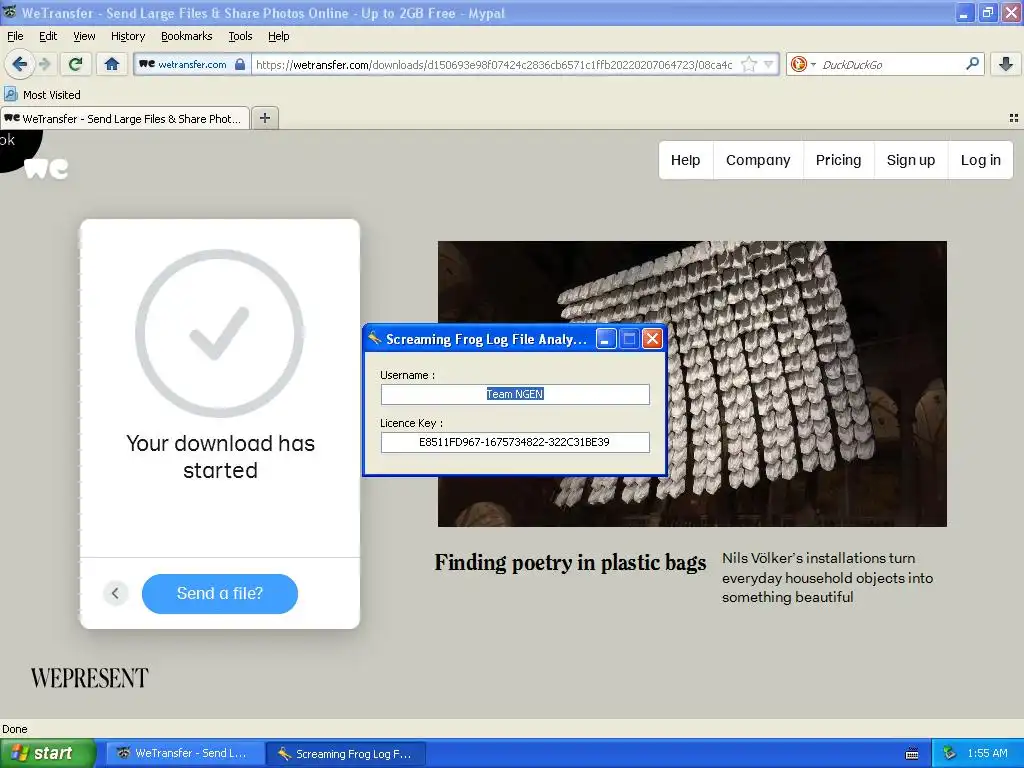Screen dimensions: 1024x768
Task: Click the WeTransfer 'we' logo
Action: [46, 168]
